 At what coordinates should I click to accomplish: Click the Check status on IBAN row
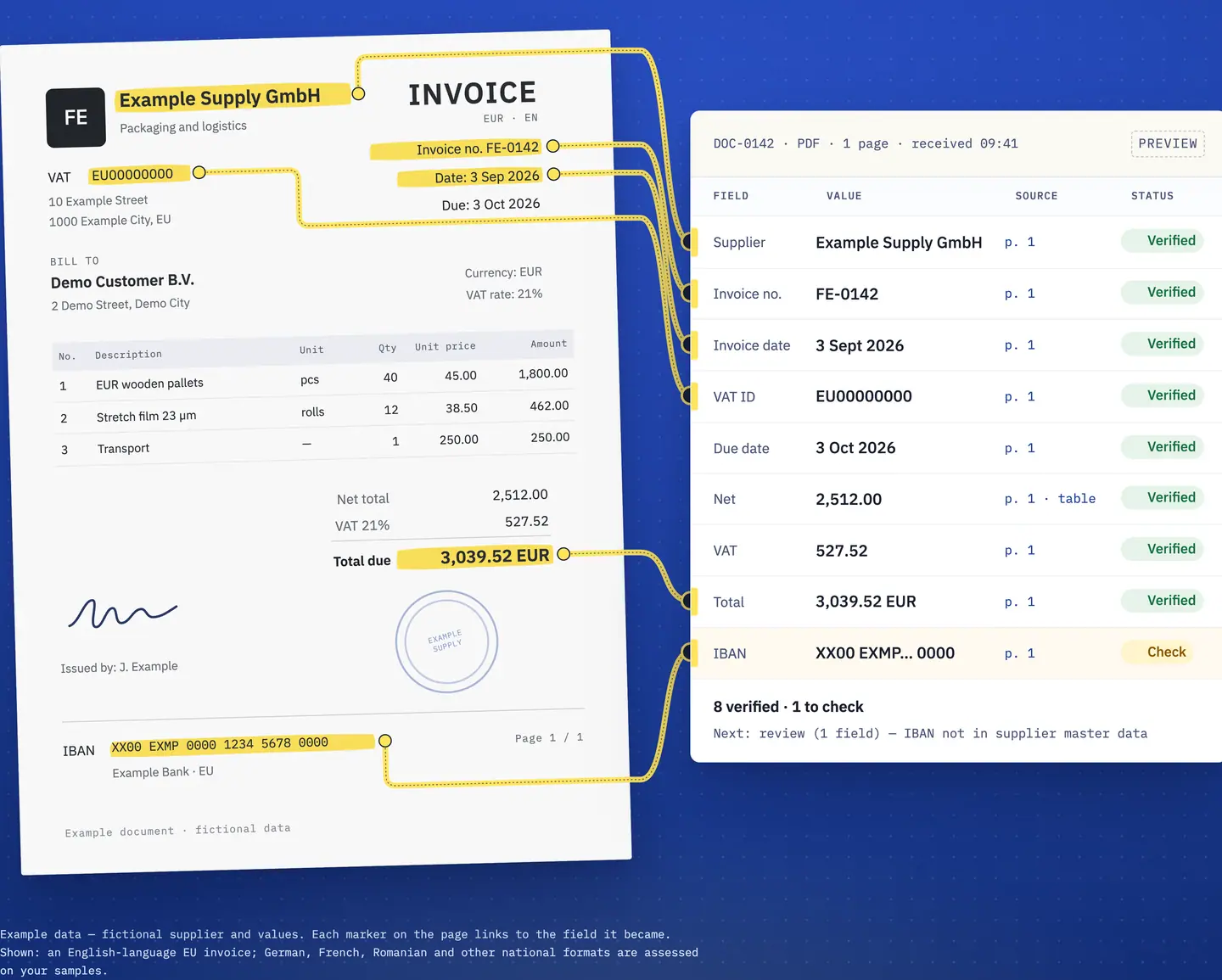(x=1158, y=652)
